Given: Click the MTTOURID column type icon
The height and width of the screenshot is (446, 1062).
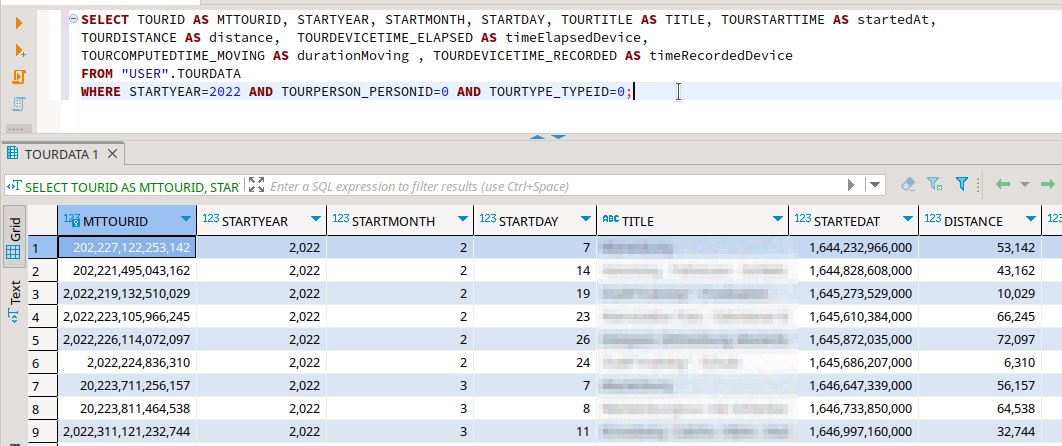Looking at the screenshot, I should pyautogui.click(x=72, y=219).
